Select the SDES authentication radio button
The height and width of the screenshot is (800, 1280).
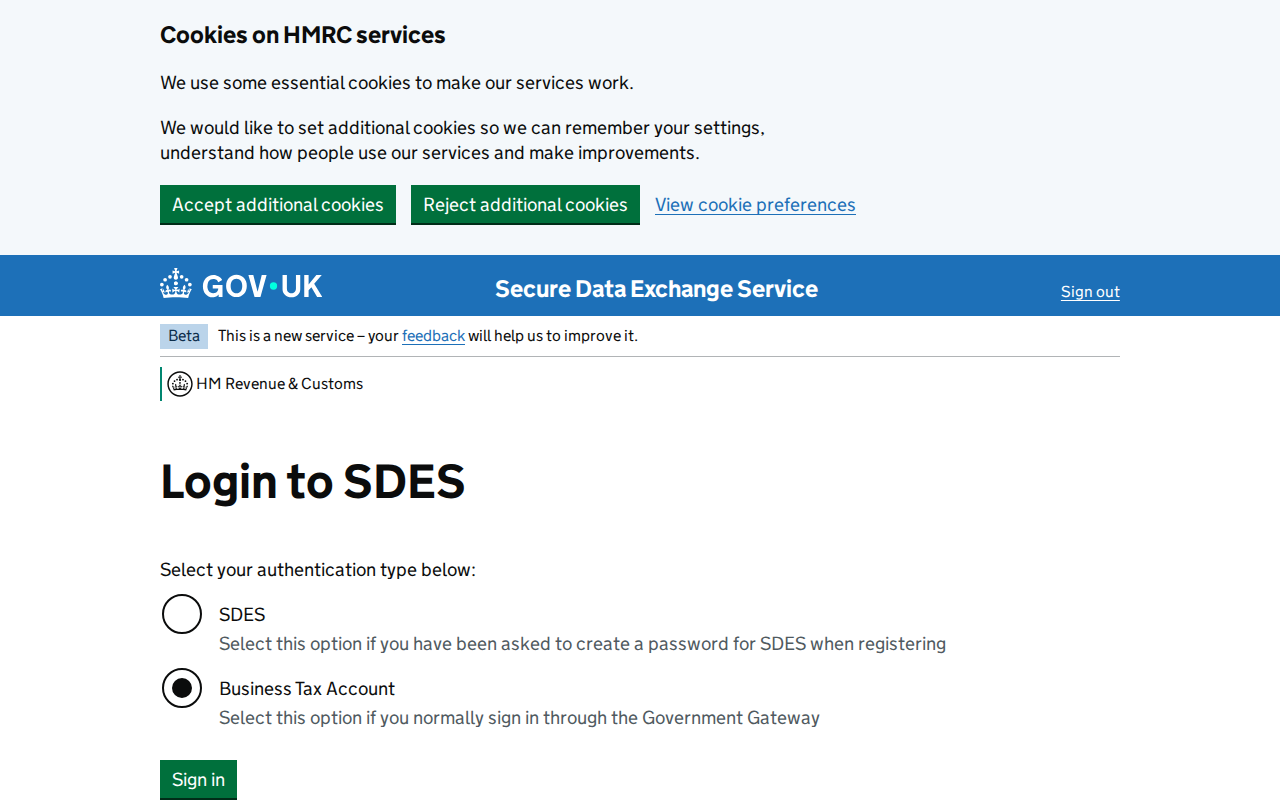point(181,614)
